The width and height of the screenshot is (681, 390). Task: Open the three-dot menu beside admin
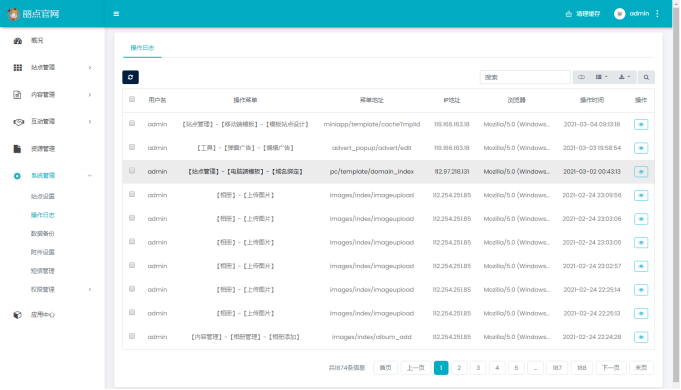pos(658,14)
